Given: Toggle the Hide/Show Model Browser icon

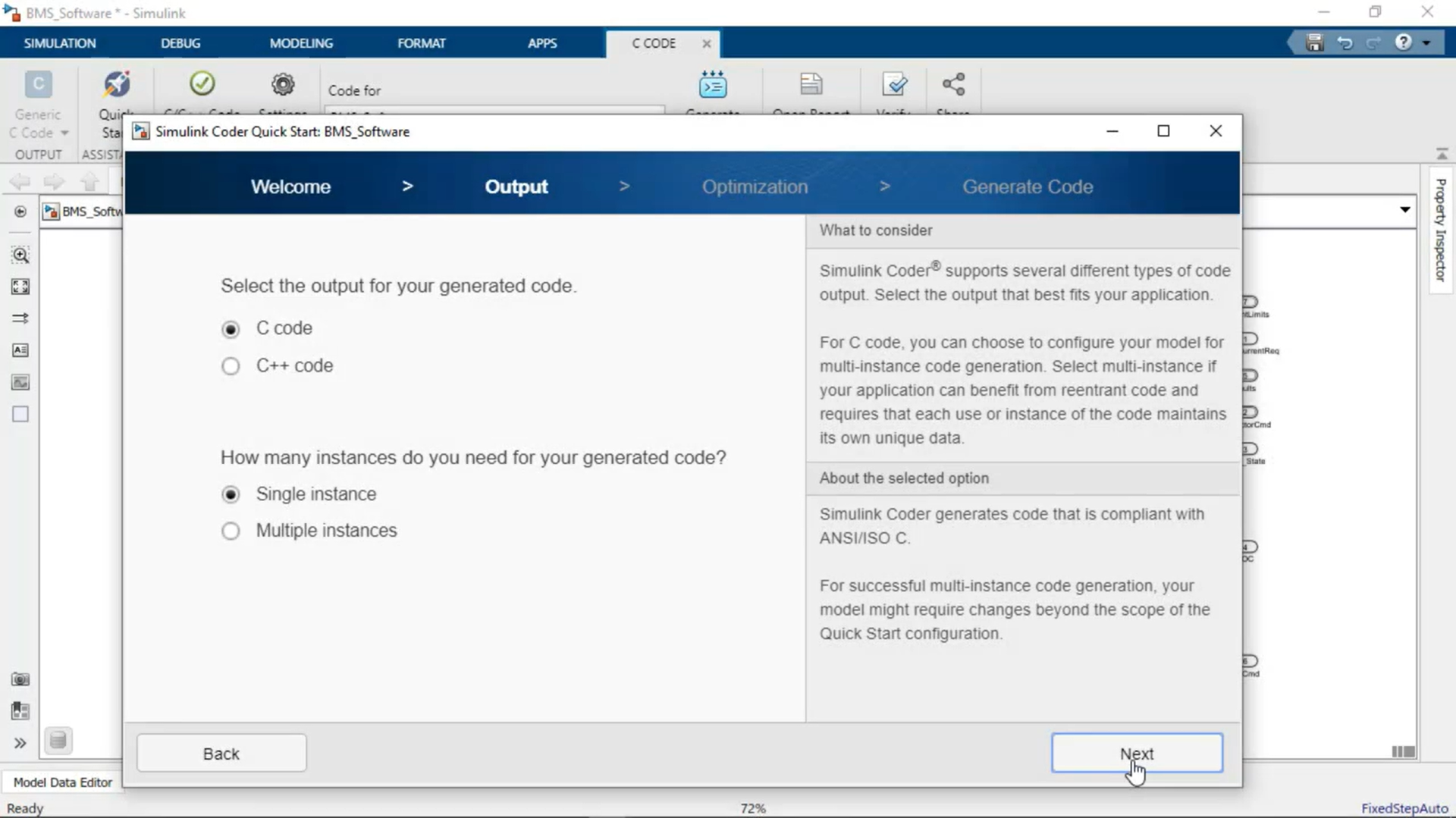Looking at the screenshot, I should tap(20, 212).
